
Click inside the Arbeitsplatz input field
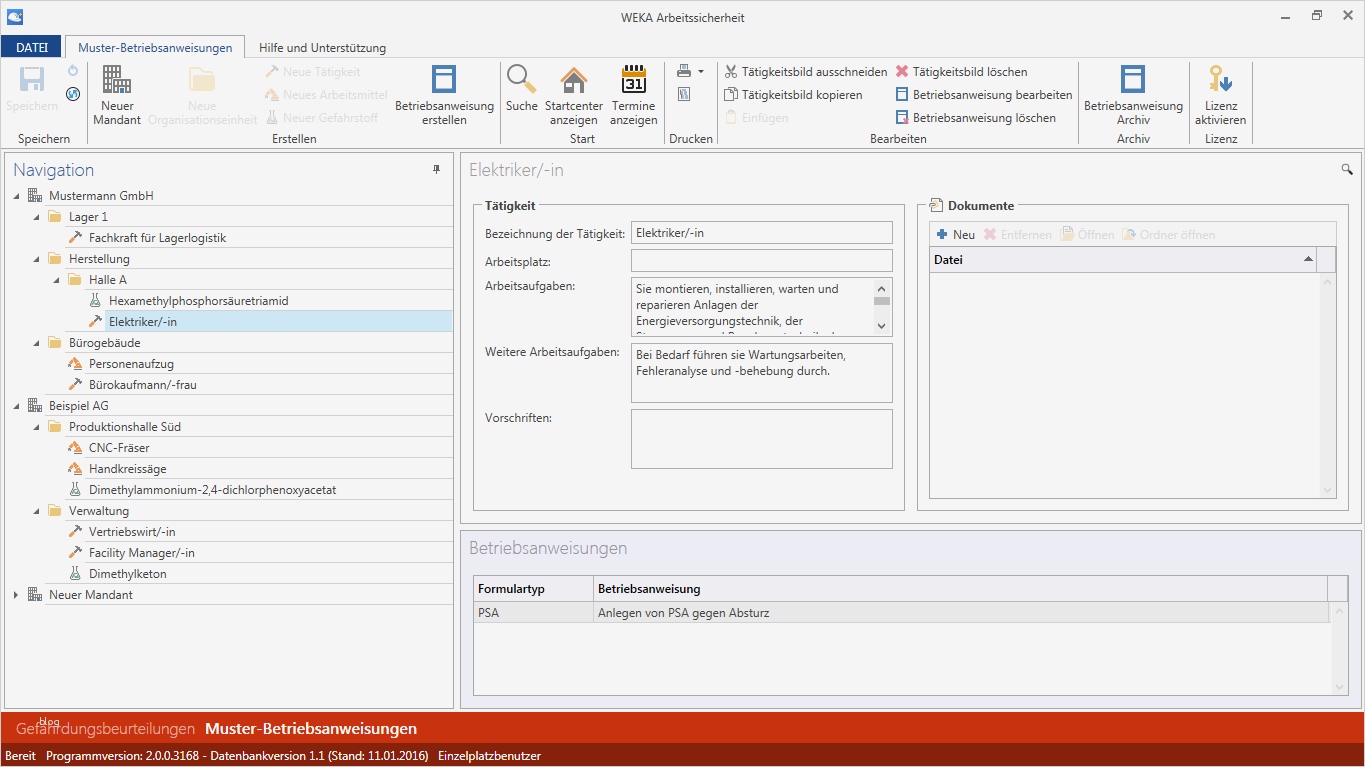coord(761,262)
